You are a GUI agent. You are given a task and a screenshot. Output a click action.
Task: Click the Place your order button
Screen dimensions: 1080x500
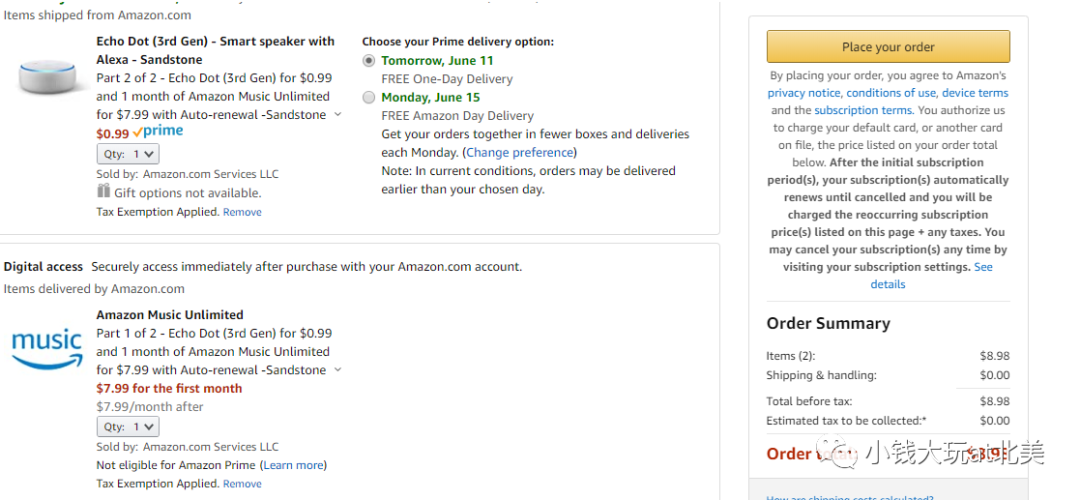pyautogui.click(x=888, y=47)
